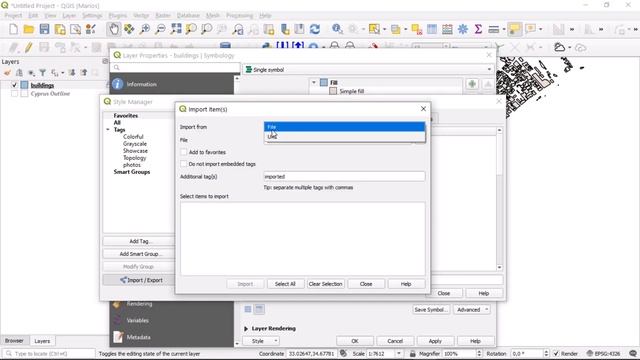Open the Advanced dropdown button
The height and width of the screenshot is (360, 640).
pos(472,310)
